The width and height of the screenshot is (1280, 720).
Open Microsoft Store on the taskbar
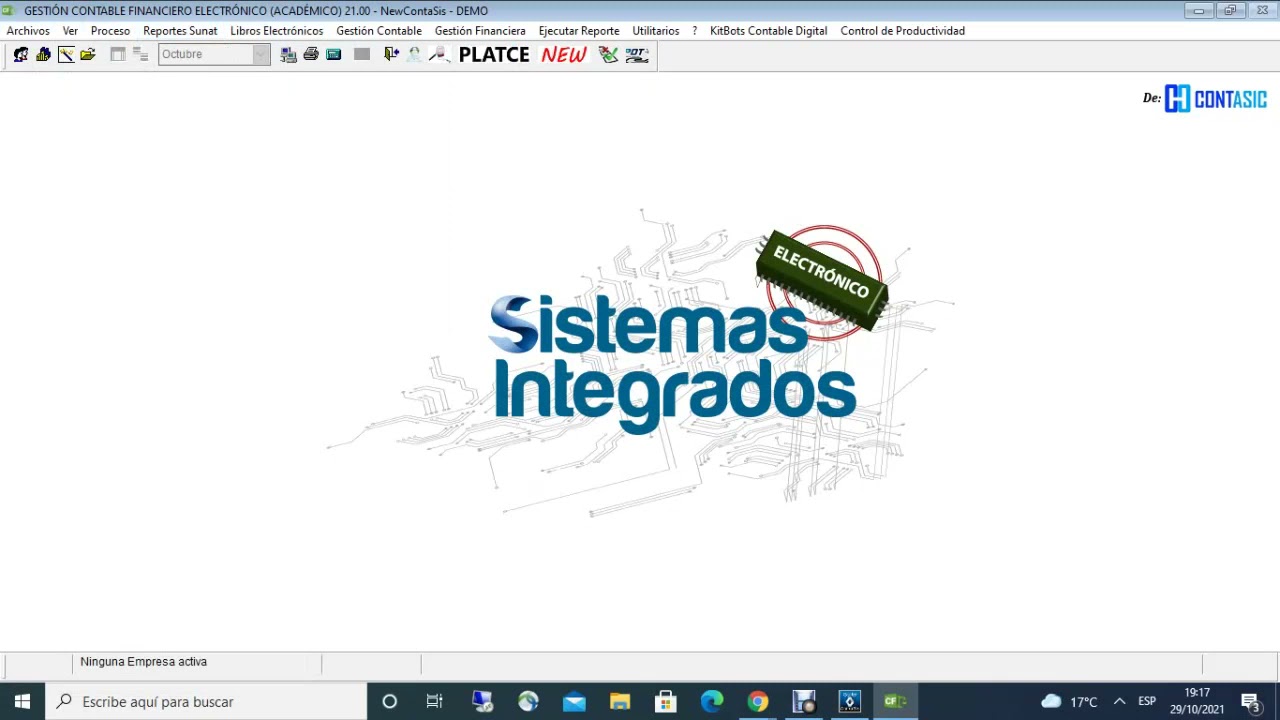click(666, 701)
